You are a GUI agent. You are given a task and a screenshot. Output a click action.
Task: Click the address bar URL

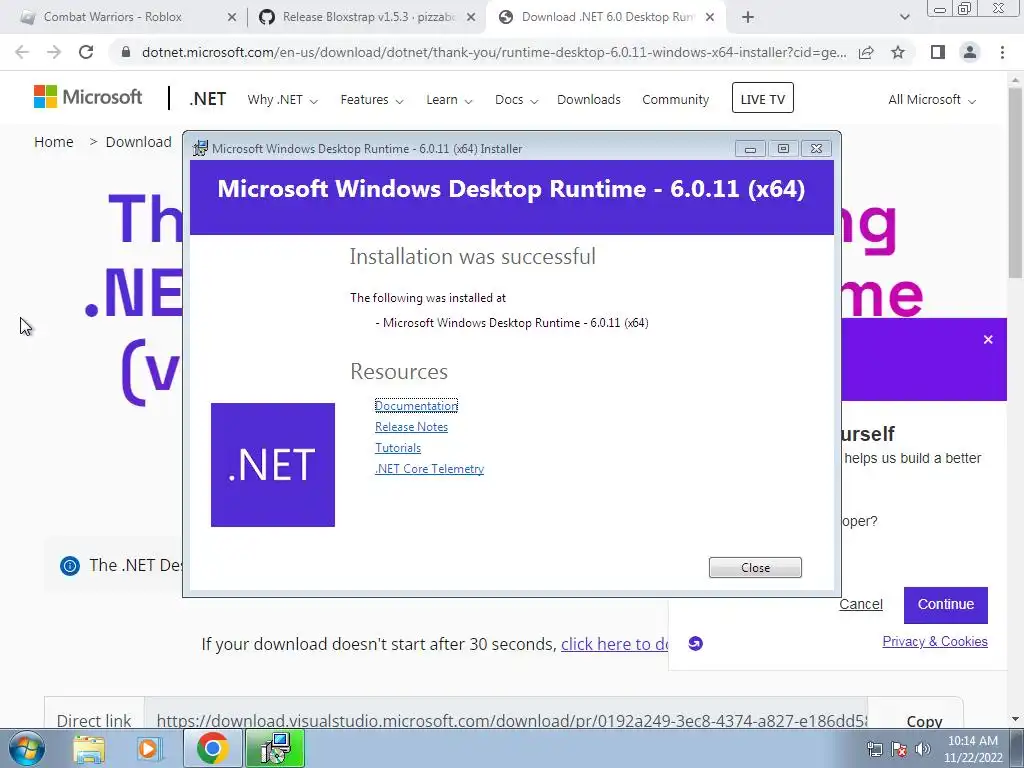pos(494,52)
